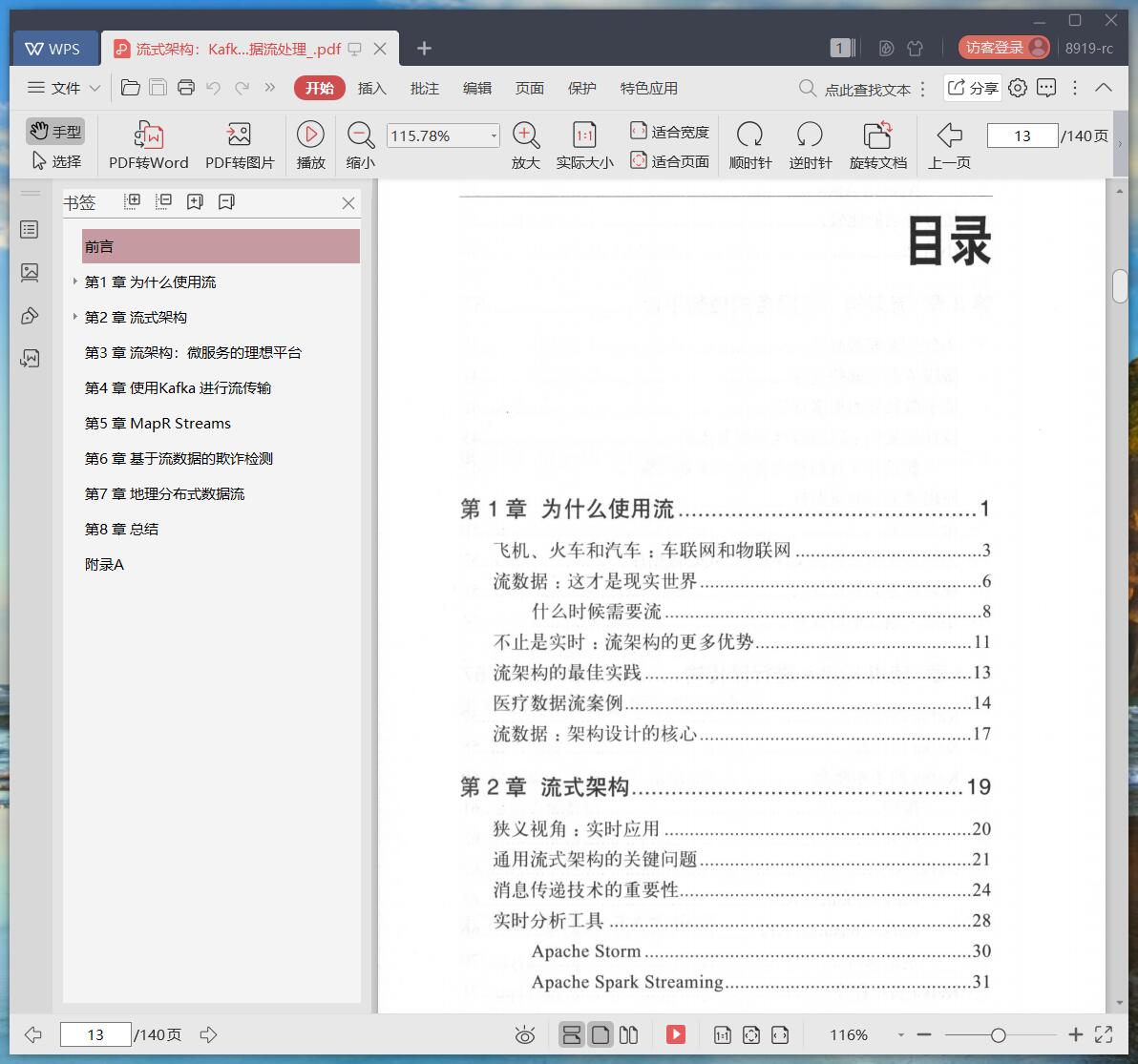The height and width of the screenshot is (1064, 1138).
Task: Switch to 特色应用 ribbon tab
Action: pyautogui.click(x=649, y=88)
